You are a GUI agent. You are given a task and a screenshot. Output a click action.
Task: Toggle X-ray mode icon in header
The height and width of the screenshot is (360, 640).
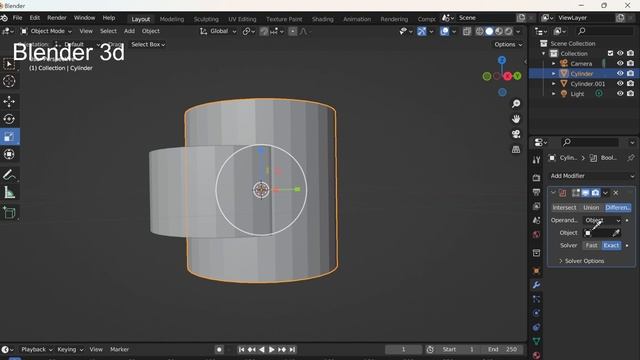(x=467, y=31)
